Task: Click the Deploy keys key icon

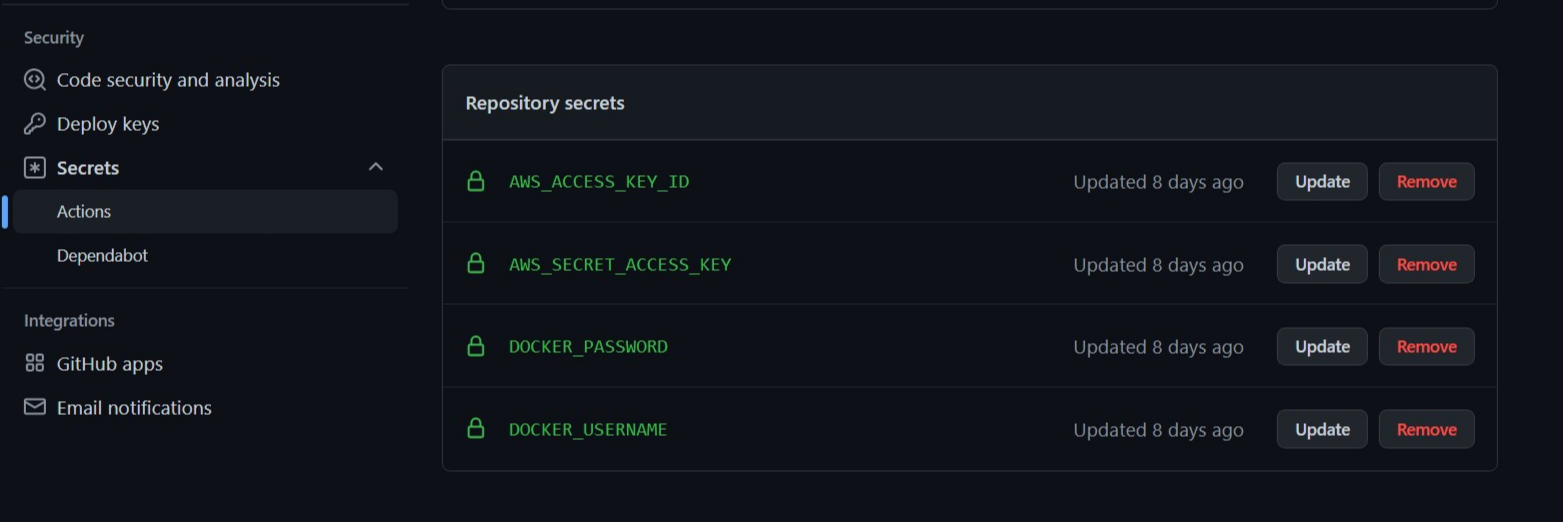Action: click(35, 124)
